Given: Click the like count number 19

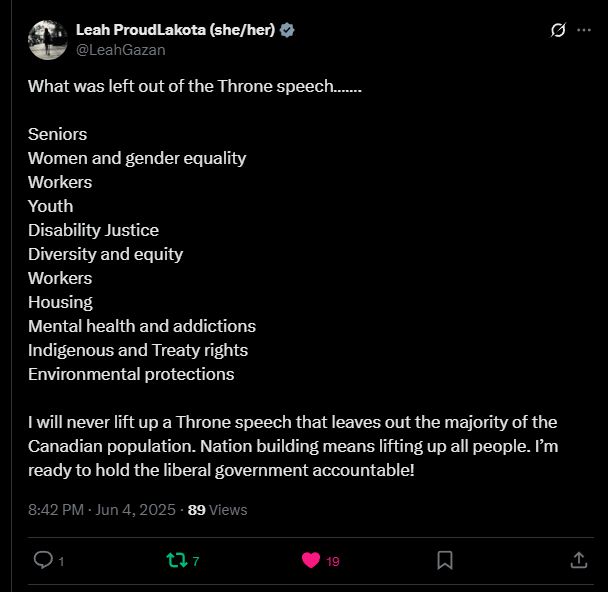Looking at the screenshot, I should pos(333,561).
